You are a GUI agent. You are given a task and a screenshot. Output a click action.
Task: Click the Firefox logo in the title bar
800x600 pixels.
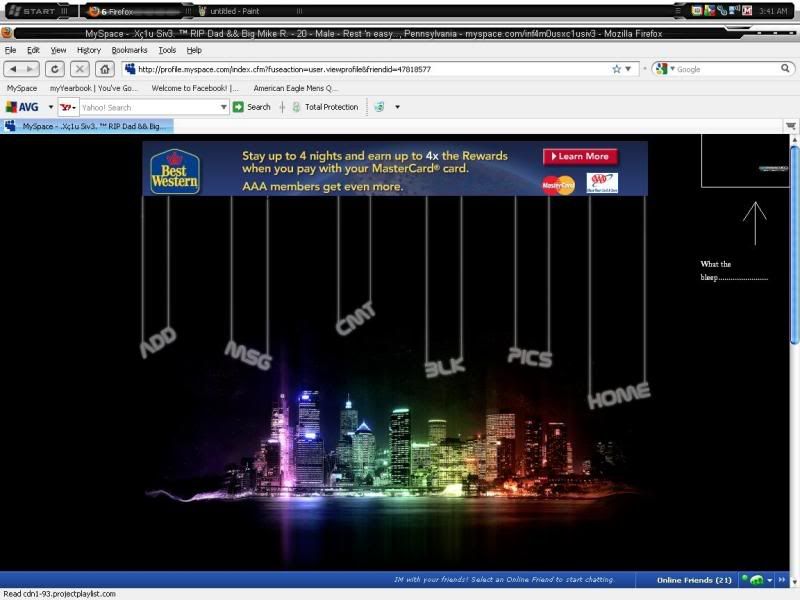[x=7, y=33]
